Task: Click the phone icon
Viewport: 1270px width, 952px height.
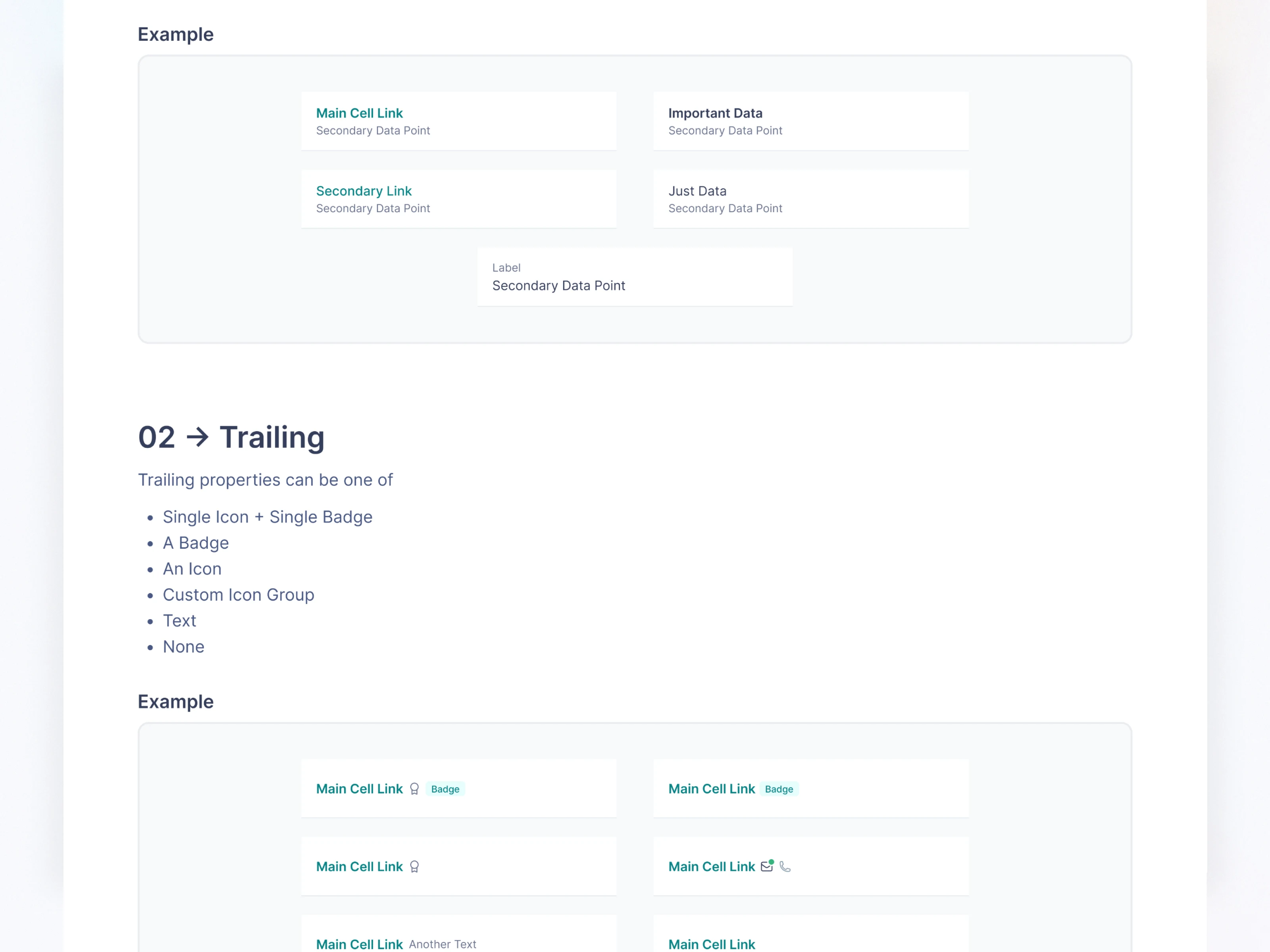Action: point(785,866)
